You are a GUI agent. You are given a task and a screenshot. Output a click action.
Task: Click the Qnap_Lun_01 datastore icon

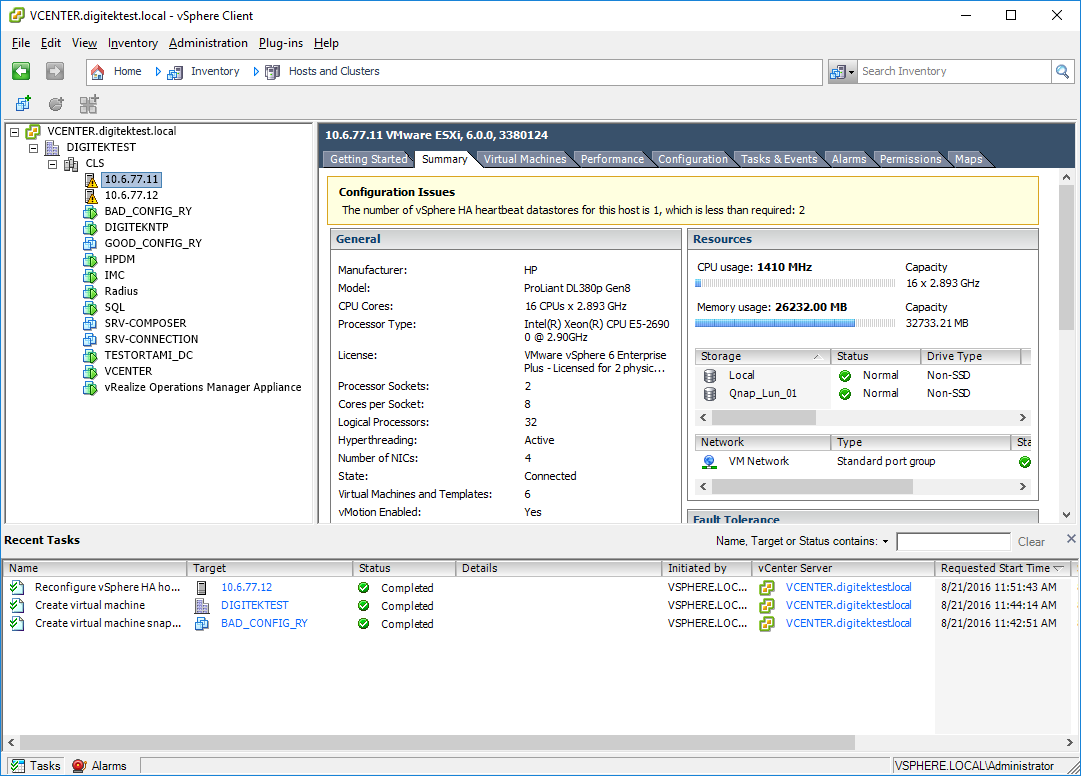(x=709, y=394)
